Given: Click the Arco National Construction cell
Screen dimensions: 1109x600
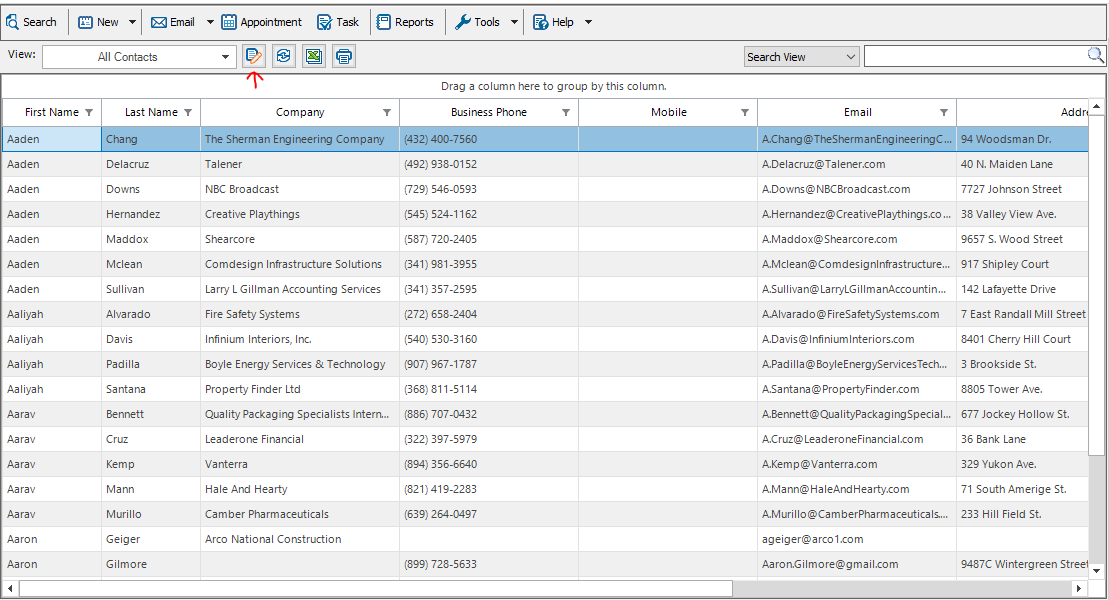Looking at the screenshot, I should tap(300, 539).
